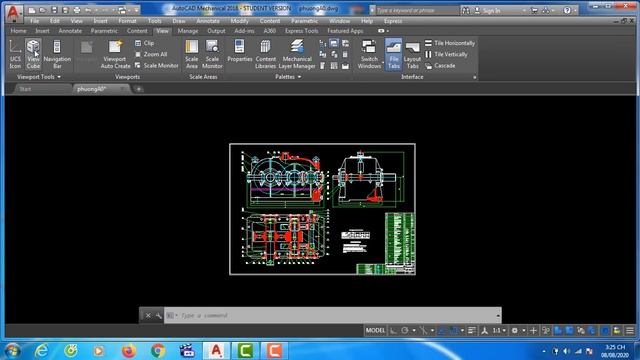
Task: Open Mechanical Layer Manager
Action: pyautogui.click(x=297, y=54)
